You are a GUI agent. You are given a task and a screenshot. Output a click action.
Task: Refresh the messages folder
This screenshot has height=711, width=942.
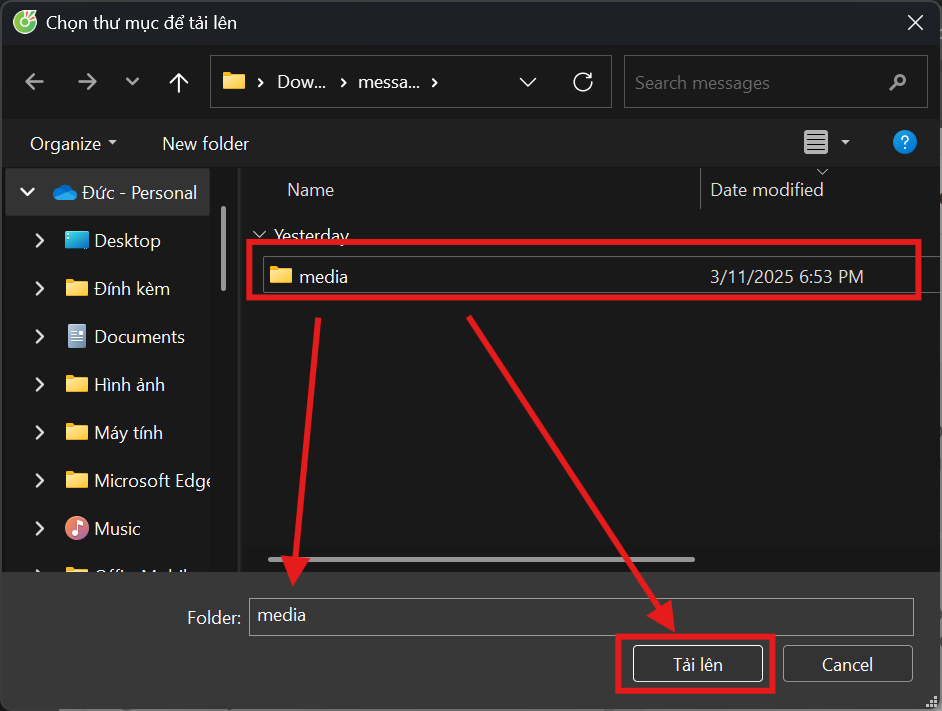point(583,82)
